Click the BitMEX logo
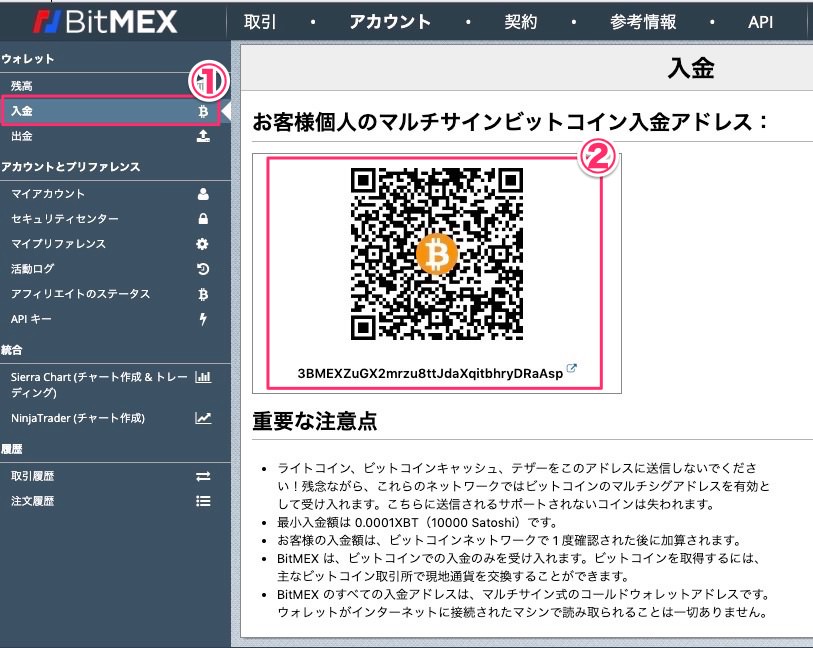813x648 pixels. click(105, 21)
